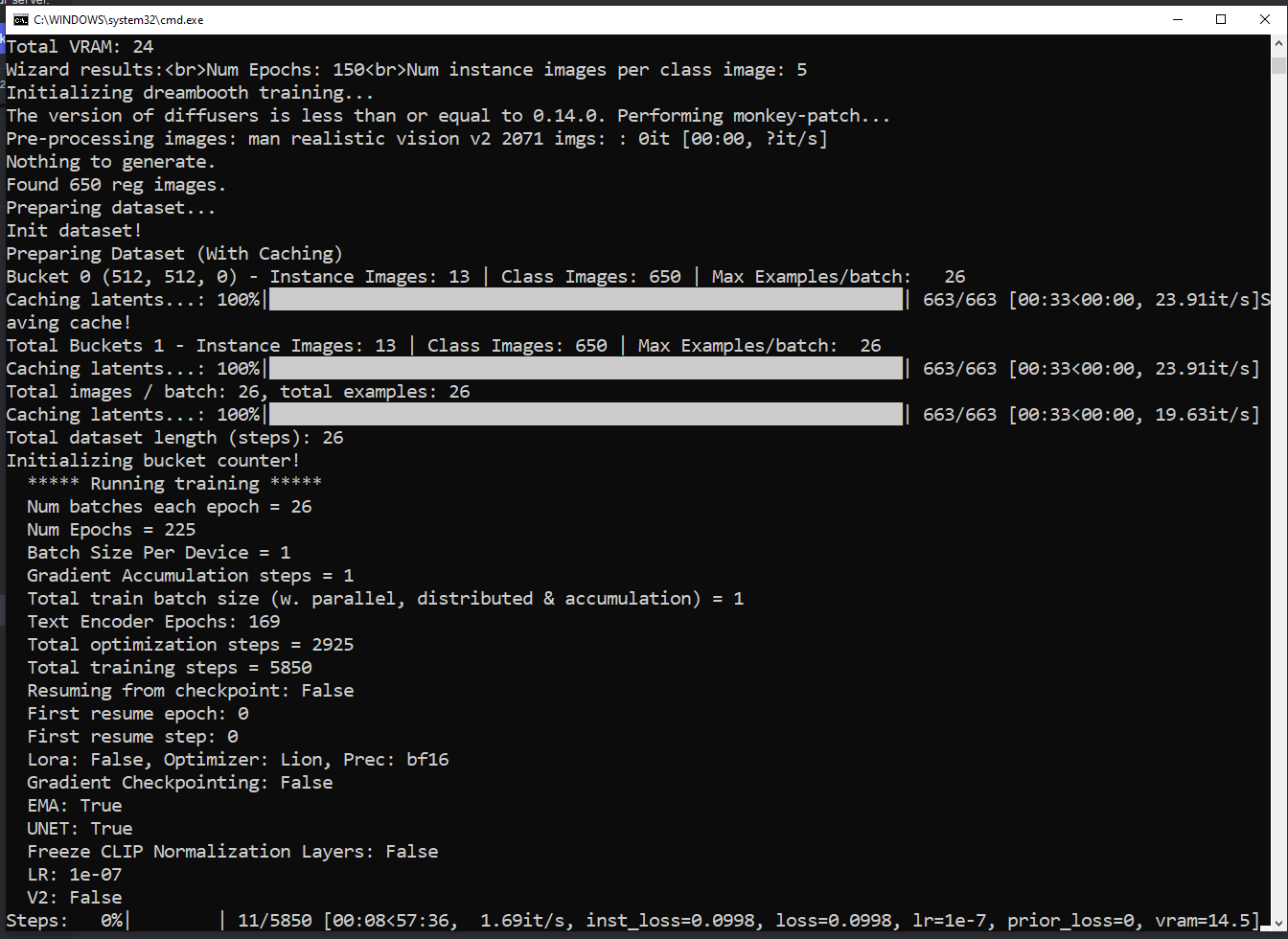Click 'First resume epoch: 0' text
Viewport: 1288px width, 939px height.
tap(138, 714)
